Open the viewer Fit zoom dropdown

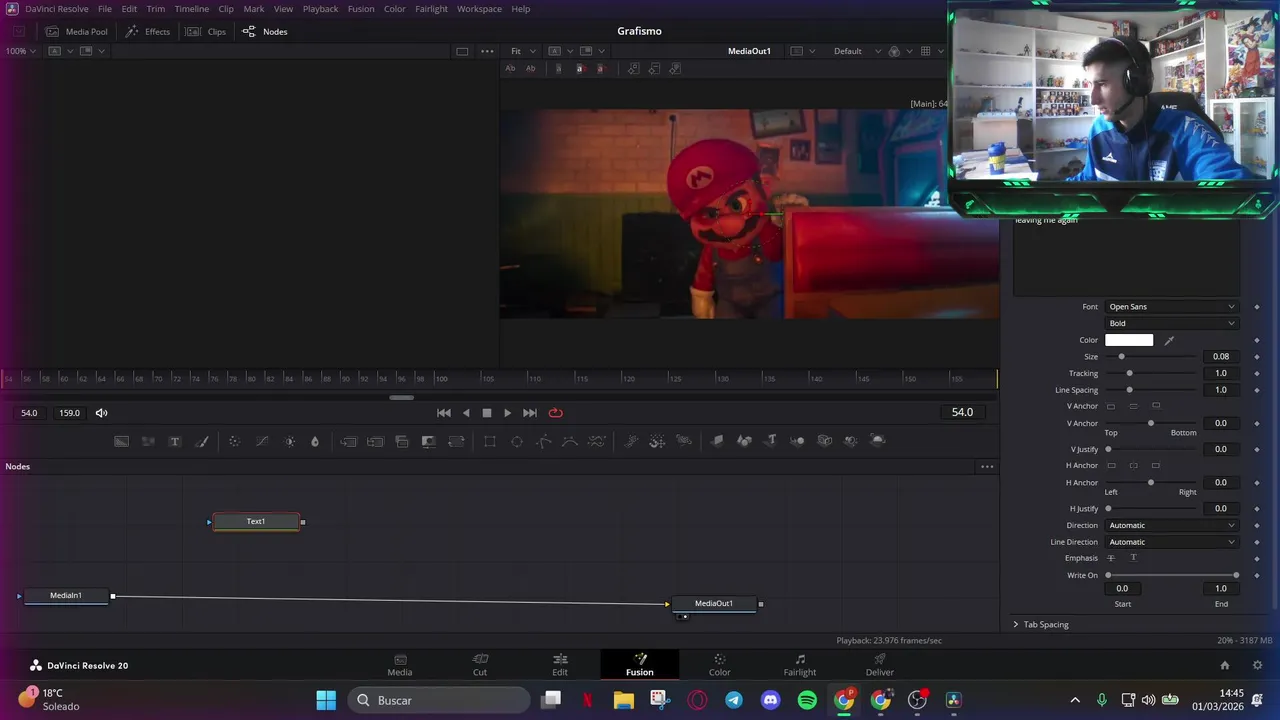tap(523, 51)
